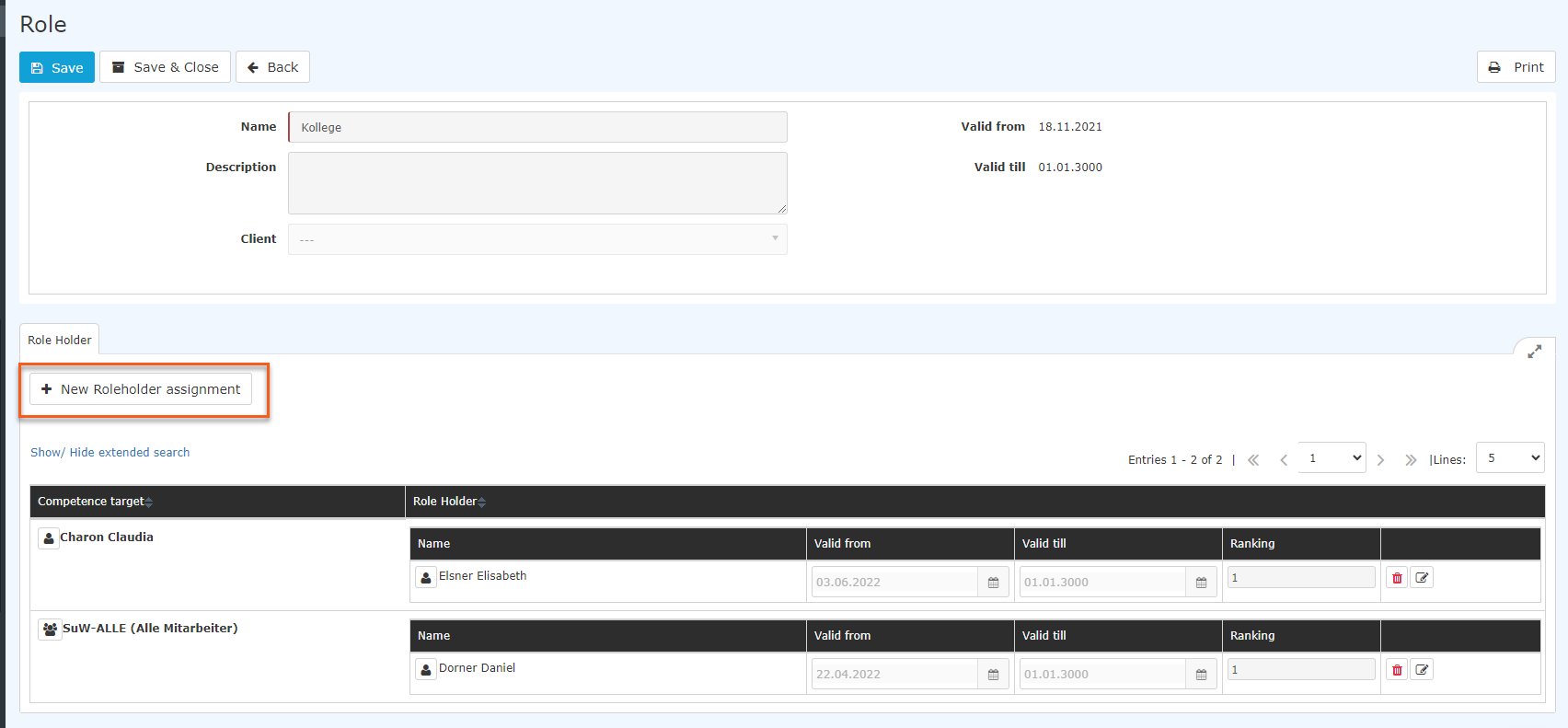Open the Lines per page dropdown

pyautogui.click(x=1510, y=457)
